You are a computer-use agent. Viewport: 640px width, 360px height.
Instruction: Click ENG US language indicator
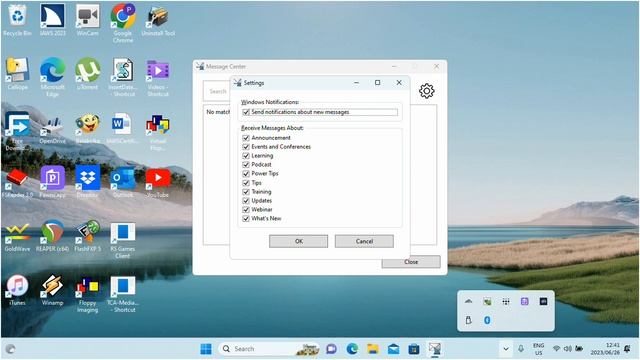538,349
